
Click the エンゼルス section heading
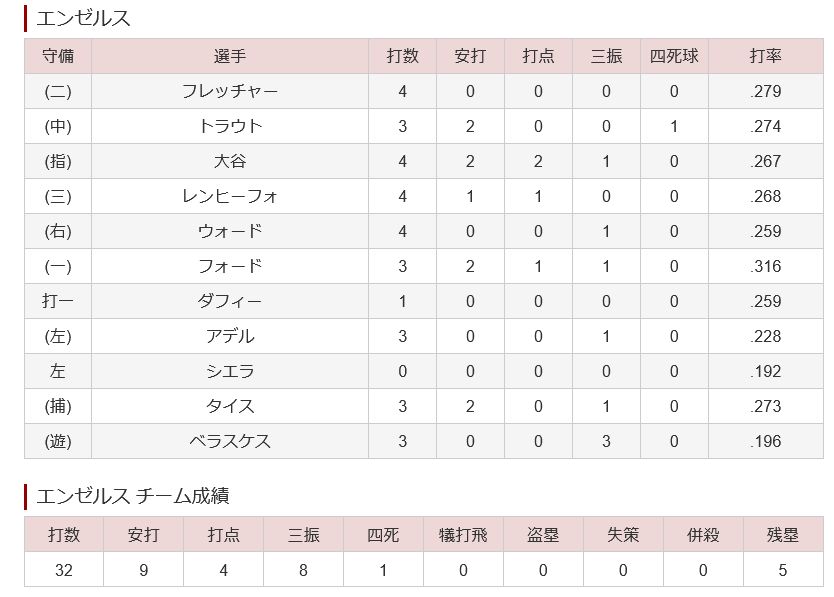83,18
